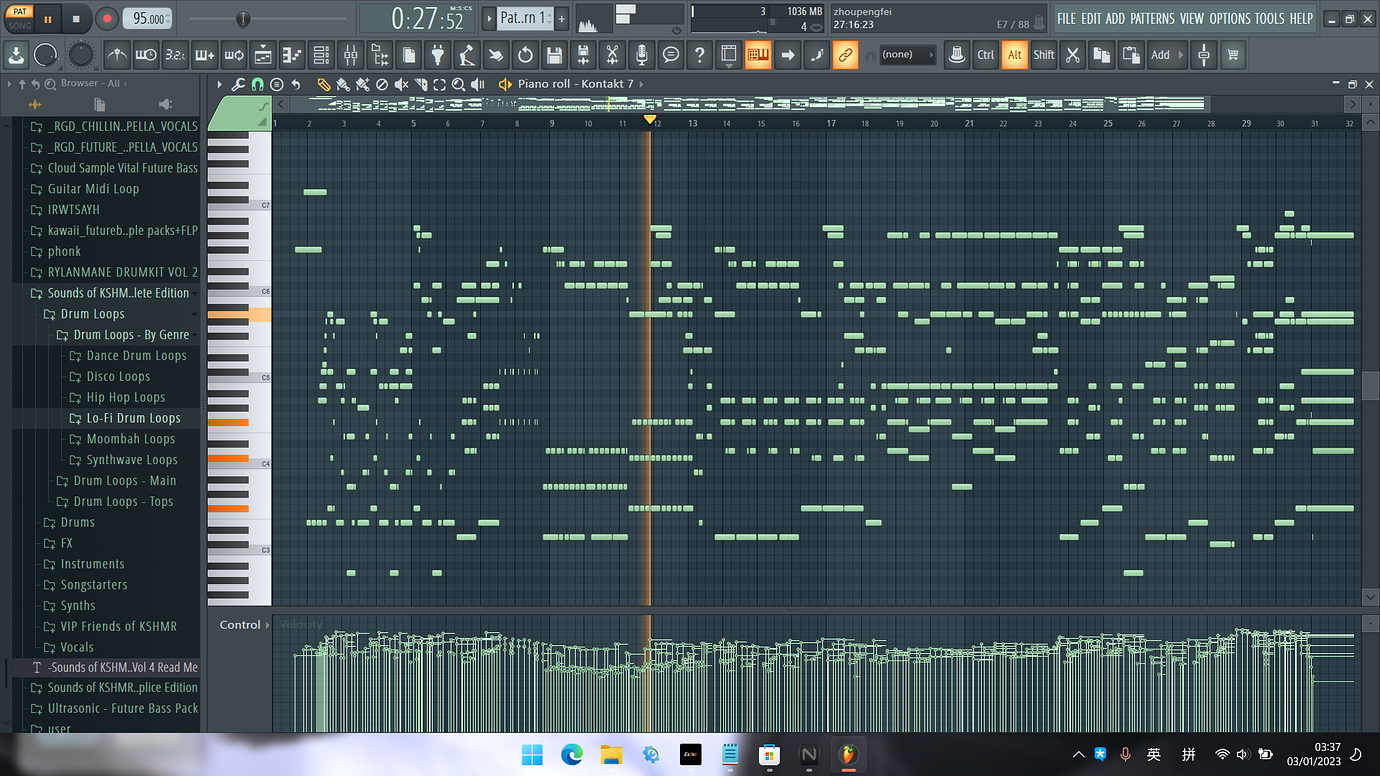Open the piano roll wrench tools menu
This screenshot has height=776, width=1380.
(238, 85)
